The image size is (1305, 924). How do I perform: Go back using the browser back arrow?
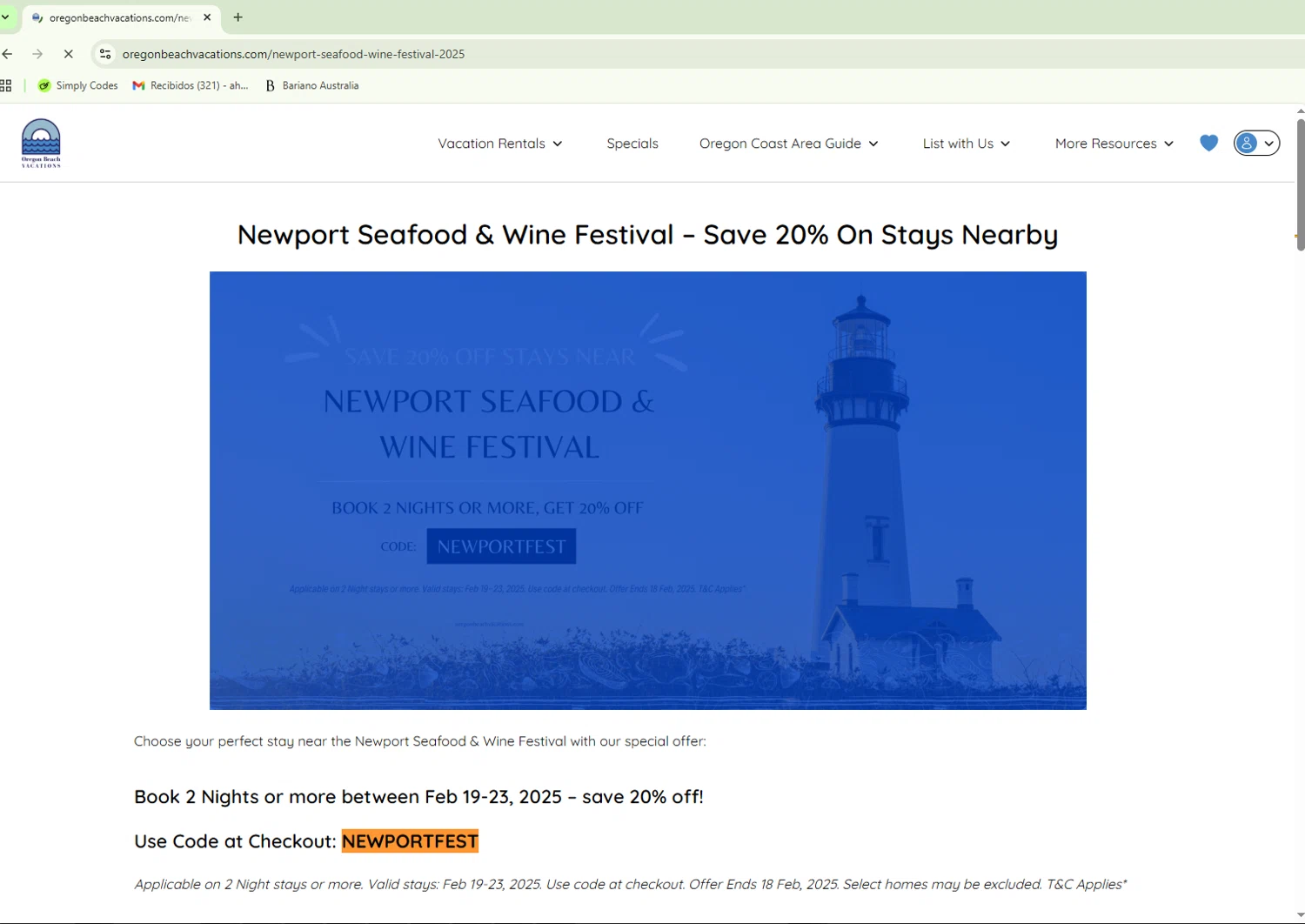(8, 54)
